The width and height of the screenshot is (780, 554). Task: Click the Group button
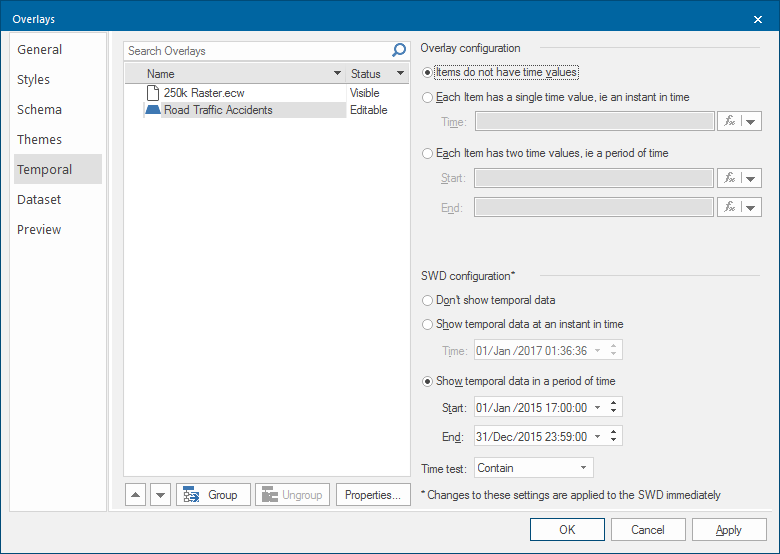pyautogui.click(x=213, y=495)
